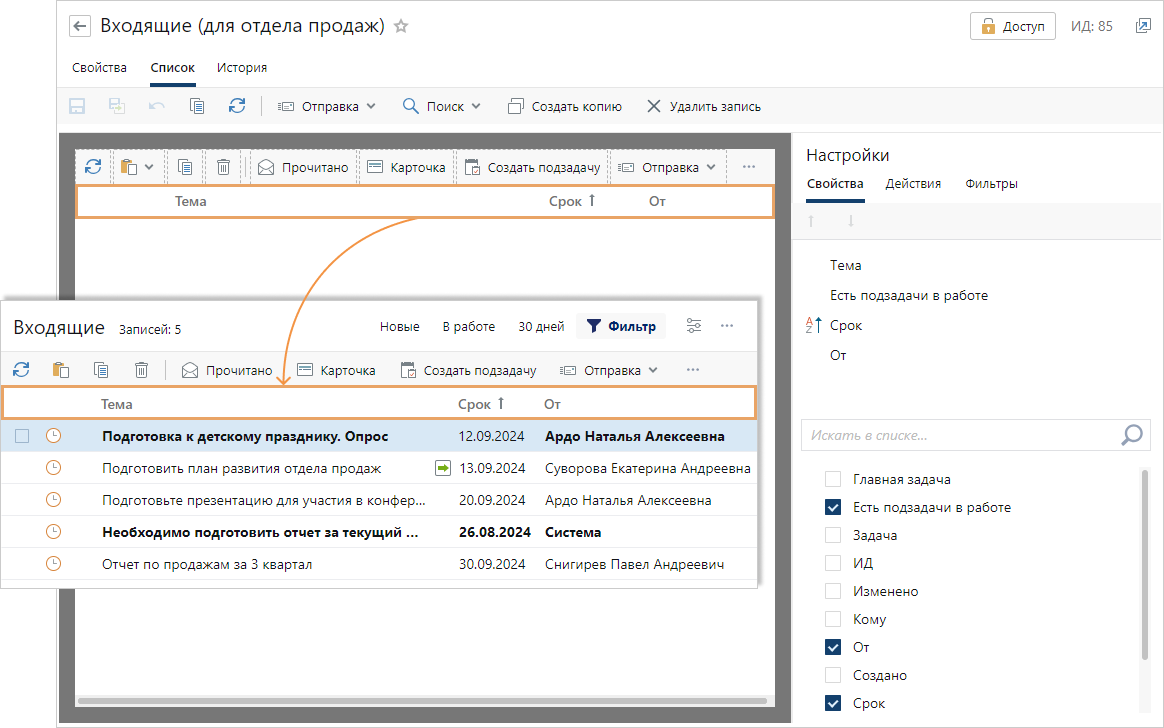The width and height of the screenshot is (1164, 728).
Task: Open ellipsis in Входящие action toolbar
Action: click(x=693, y=370)
